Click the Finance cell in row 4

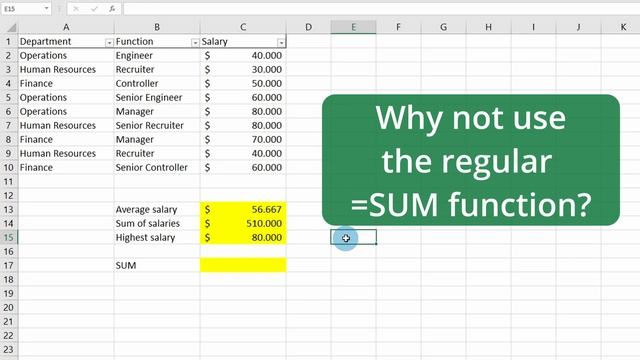(x=66, y=84)
